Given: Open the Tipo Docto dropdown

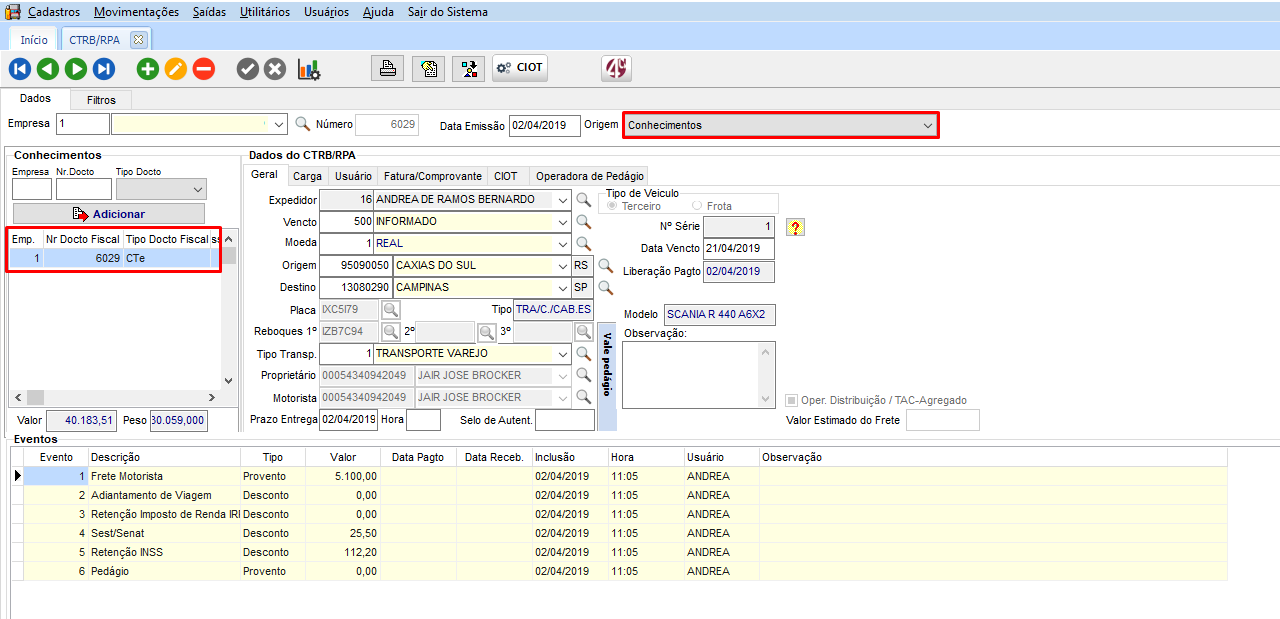Looking at the screenshot, I should tap(197, 190).
